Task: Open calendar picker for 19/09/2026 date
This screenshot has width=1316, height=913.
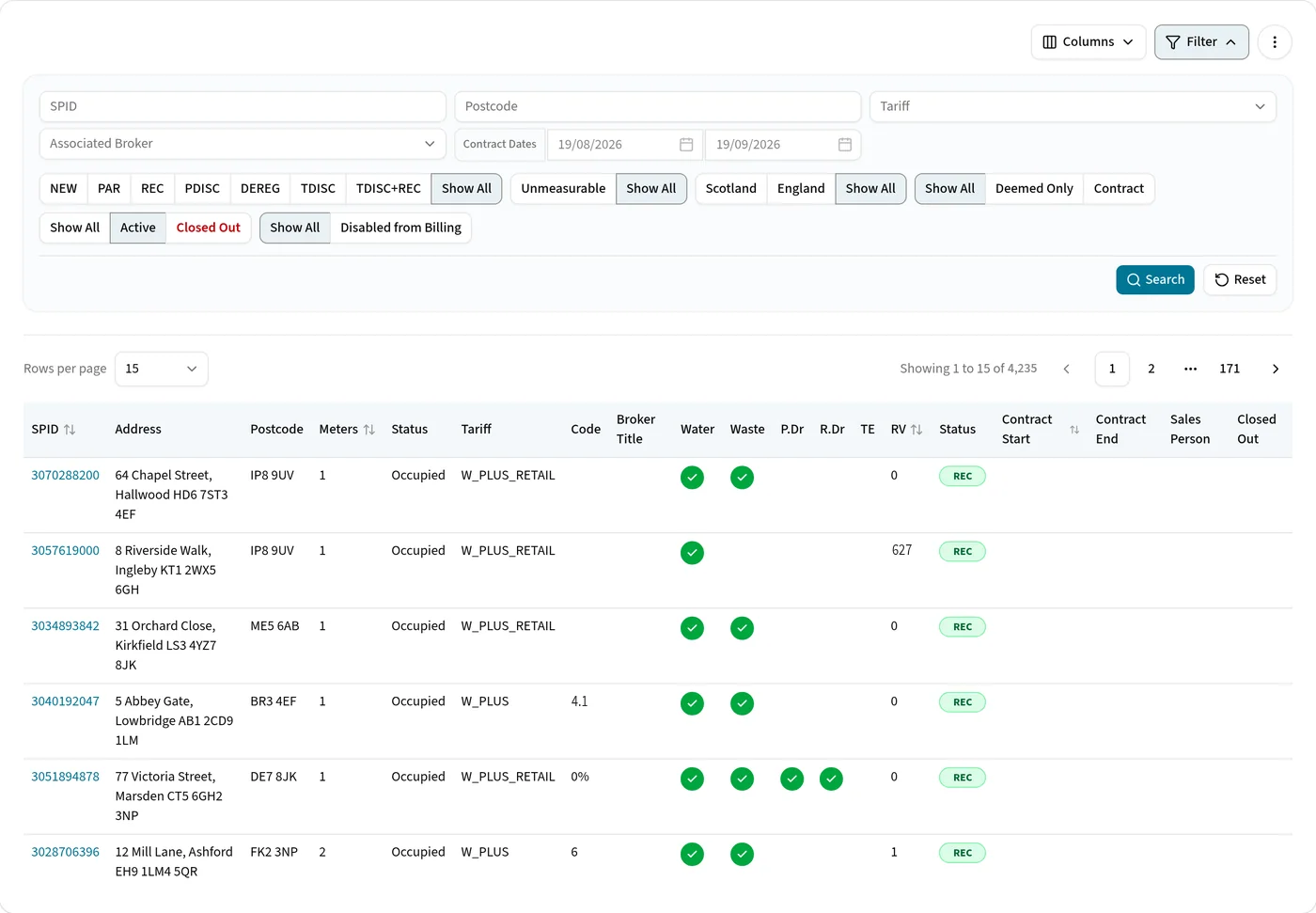Action: coord(845,145)
